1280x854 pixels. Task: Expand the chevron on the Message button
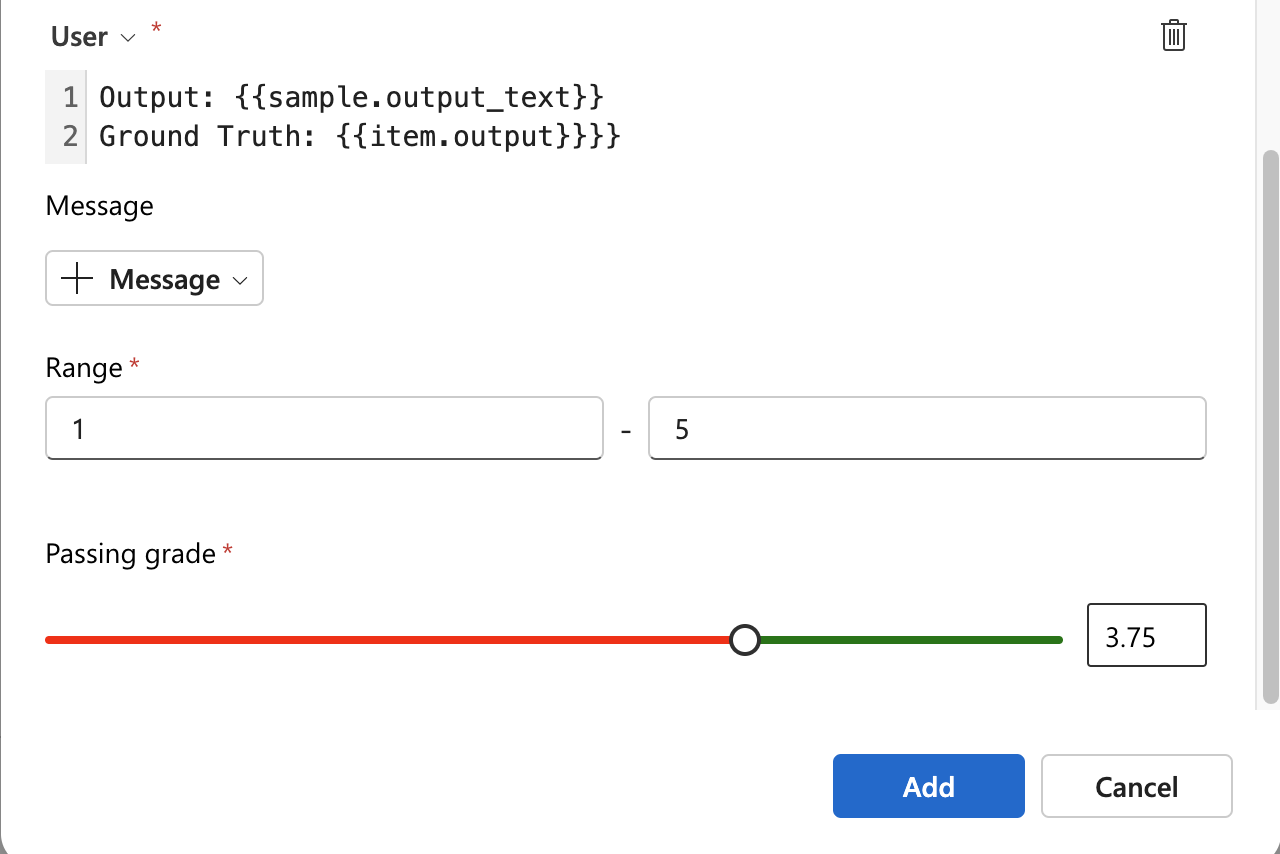pos(240,281)
